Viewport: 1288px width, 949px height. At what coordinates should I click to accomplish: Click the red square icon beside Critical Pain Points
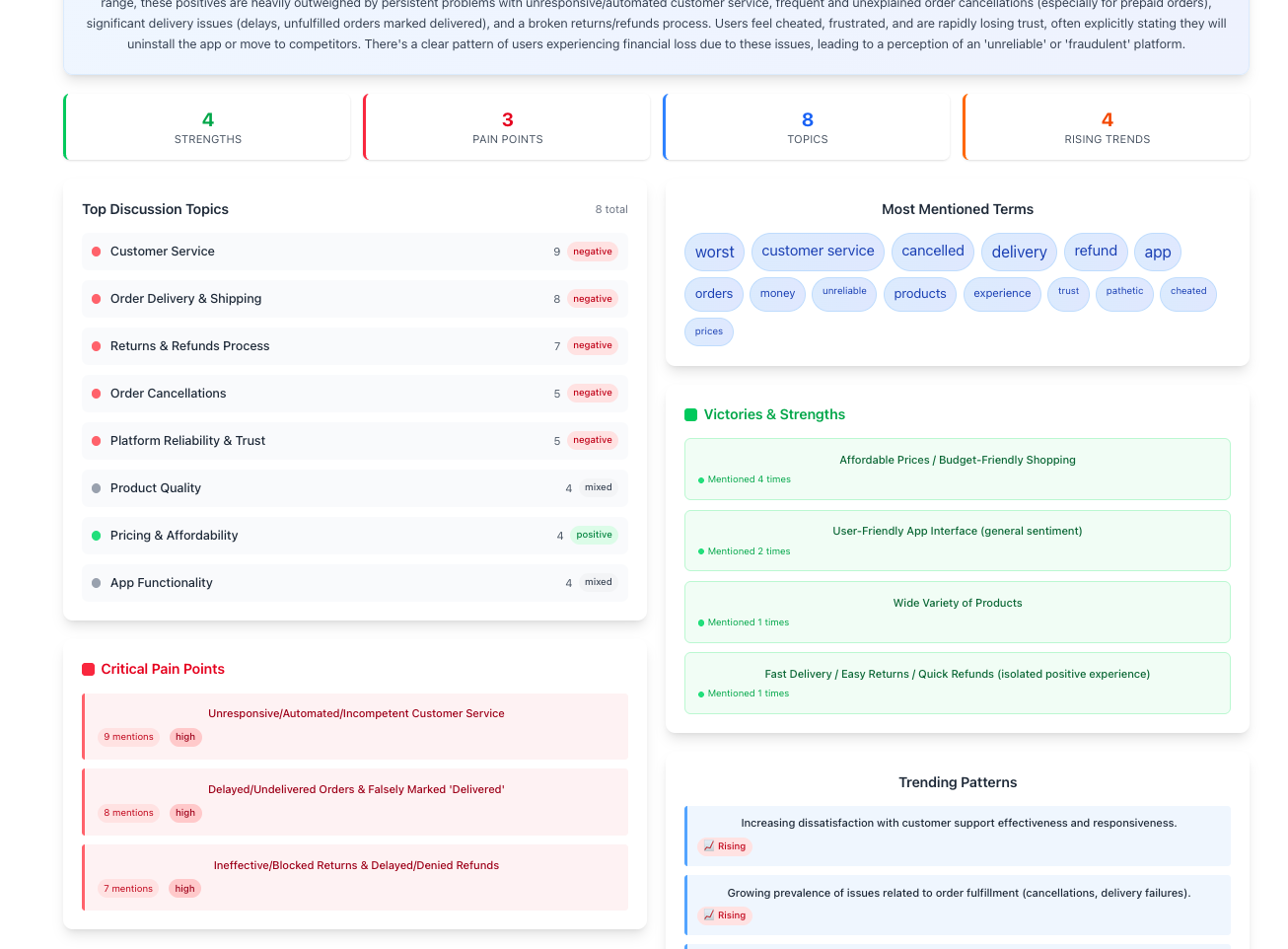click(x=88, y=670)
